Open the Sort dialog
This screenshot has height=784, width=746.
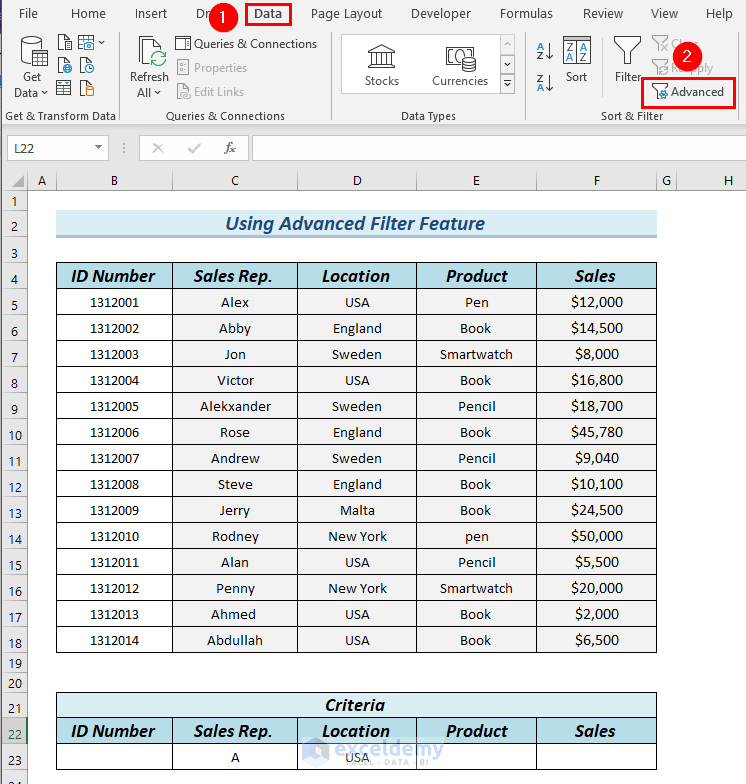(576, 60)
